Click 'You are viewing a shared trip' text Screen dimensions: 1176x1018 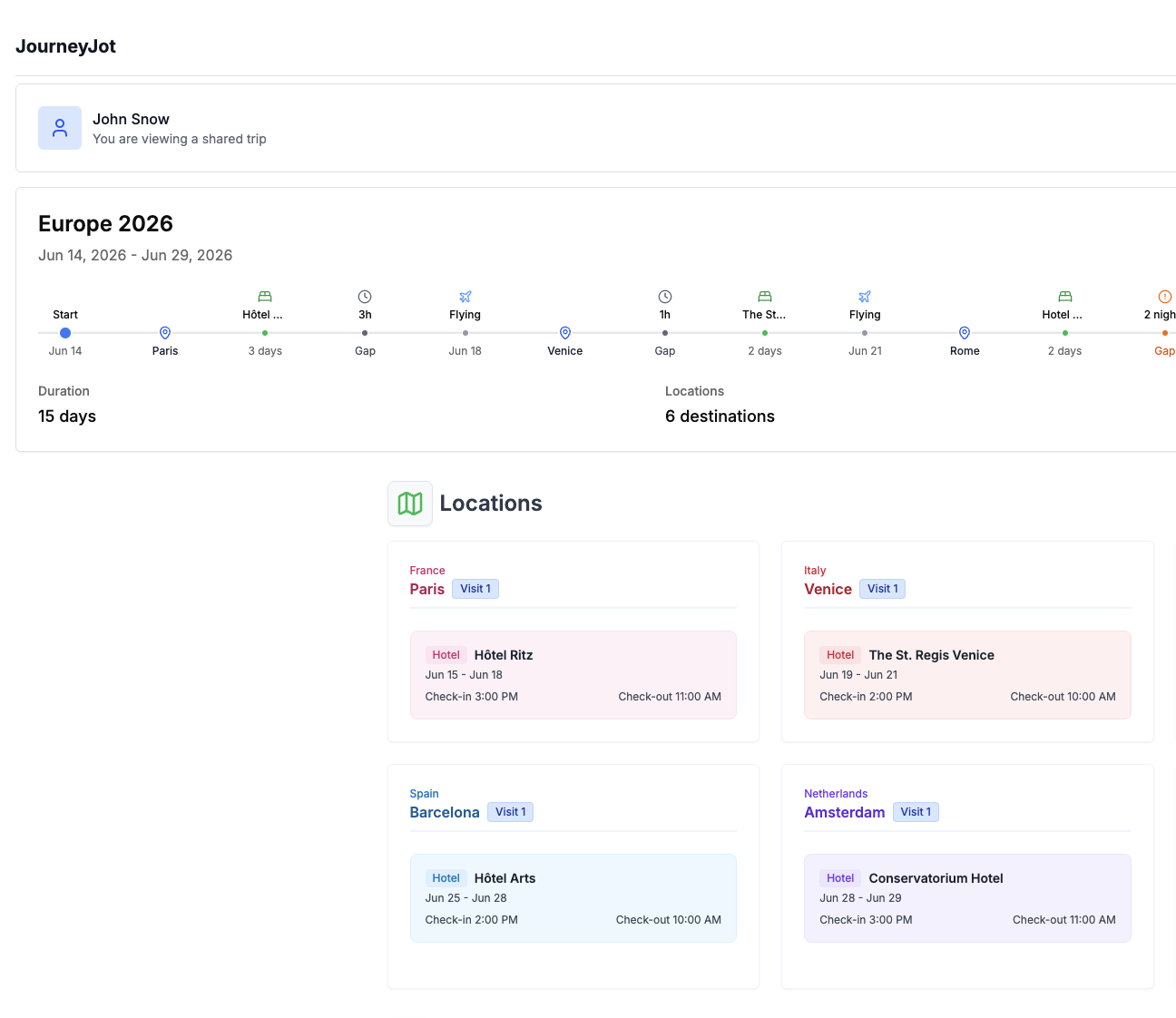pyautogui.click(x=180, y=139)
